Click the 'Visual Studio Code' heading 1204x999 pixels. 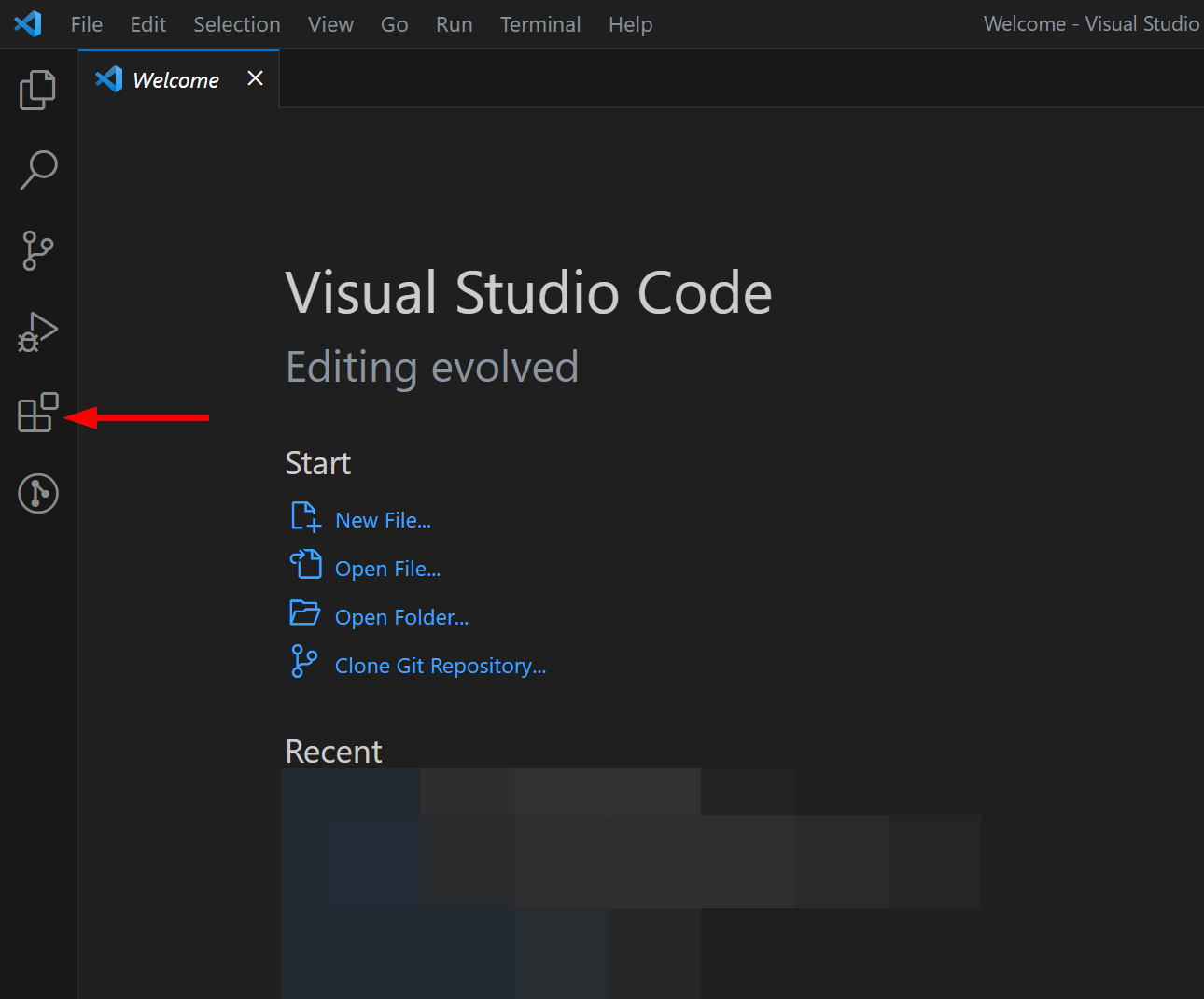click(529, 292)
